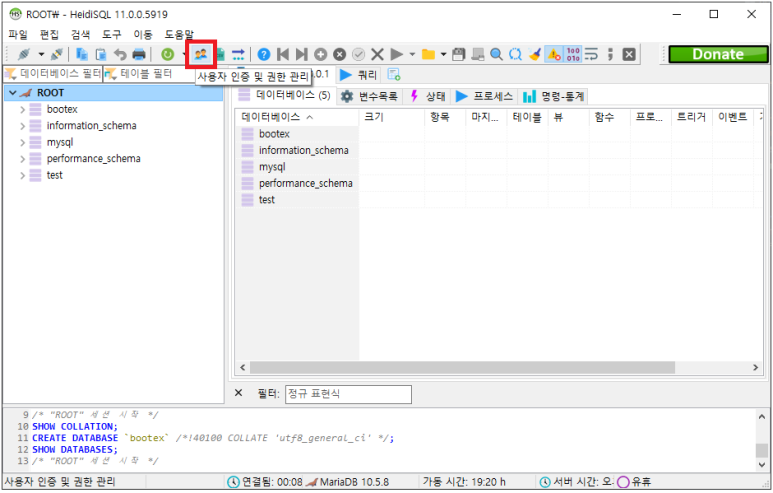Click the semicolon delimiter icon
This screenshot has width=773, height=493.
pyautogui.click(x=610, y=54)
